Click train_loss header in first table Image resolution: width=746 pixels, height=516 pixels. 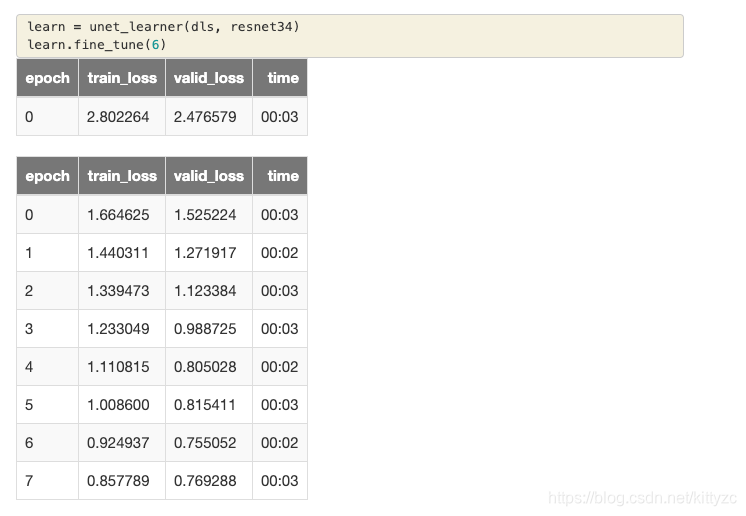(x=122, y=78)
